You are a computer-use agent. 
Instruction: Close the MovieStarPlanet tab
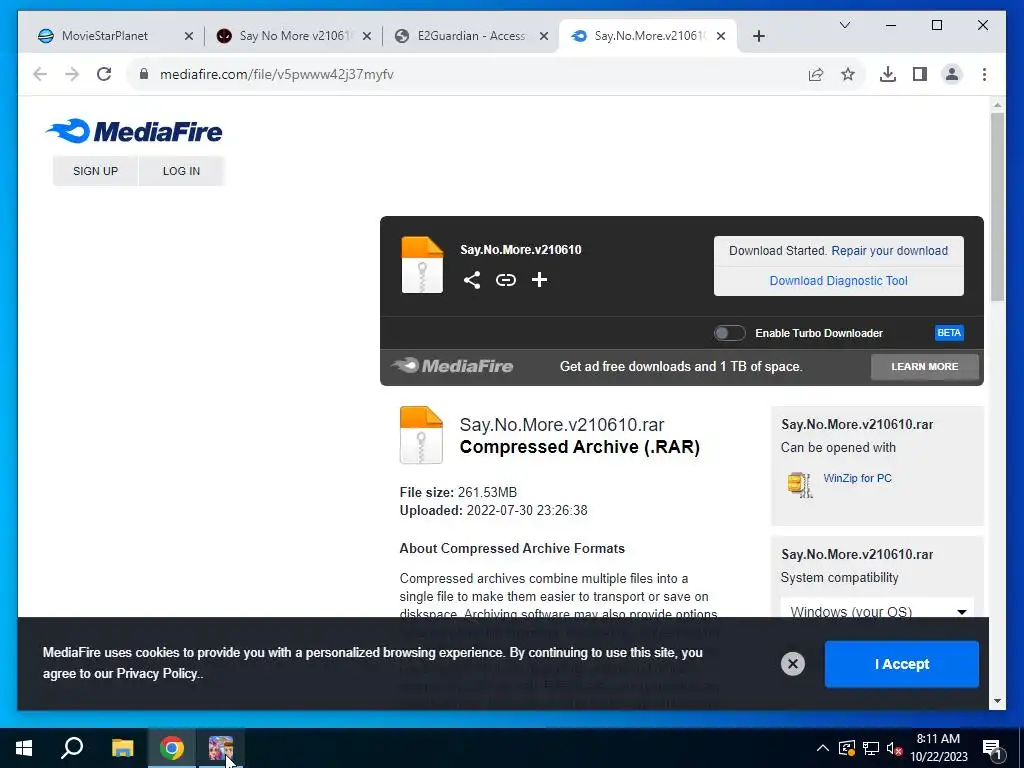[189, 36]
